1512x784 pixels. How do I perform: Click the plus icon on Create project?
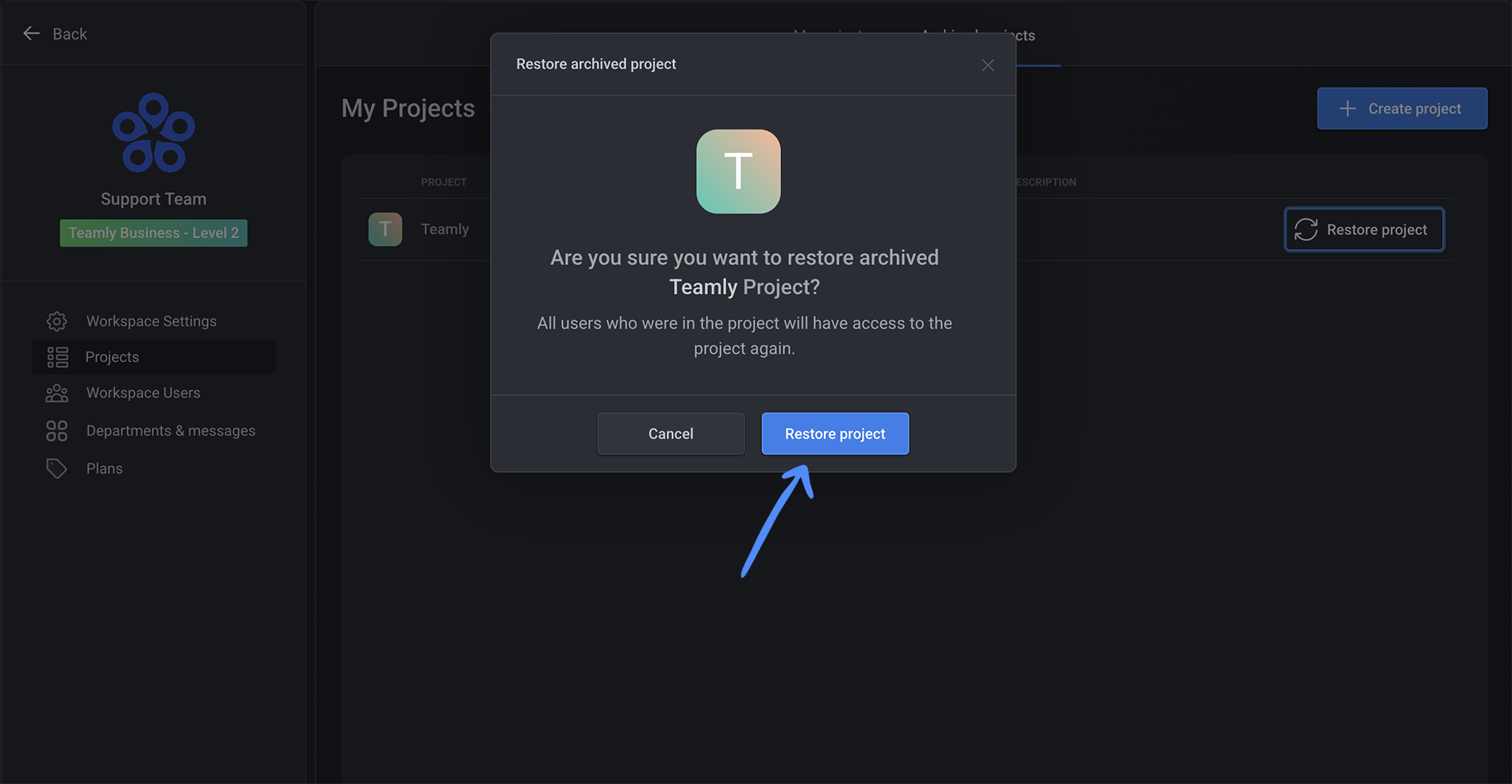pyautogui.click(x=1347, y=109)
